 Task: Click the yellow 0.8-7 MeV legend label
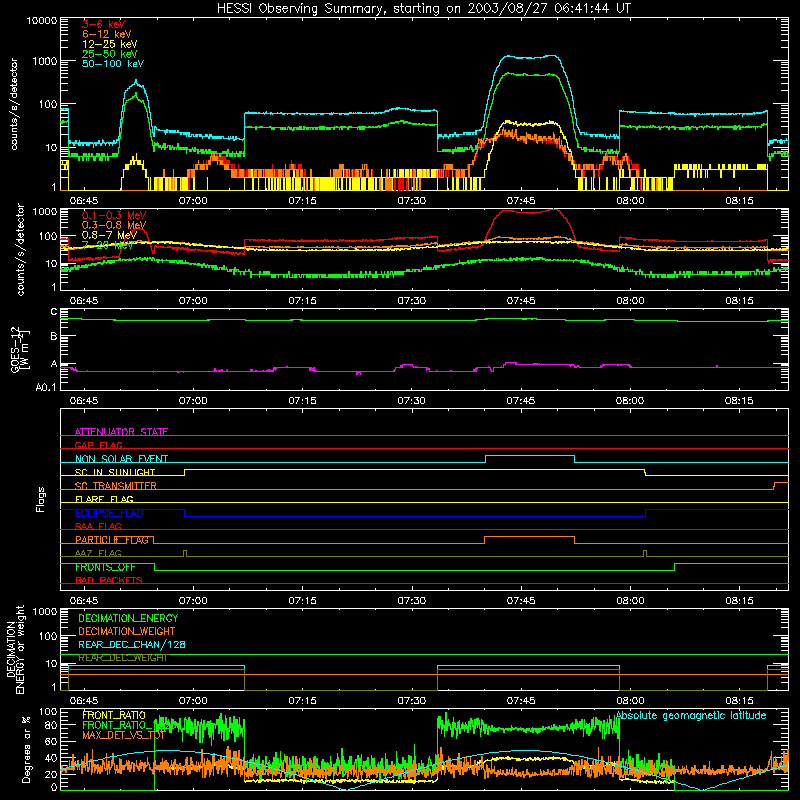pyautogui.click(x=109, y=235)
